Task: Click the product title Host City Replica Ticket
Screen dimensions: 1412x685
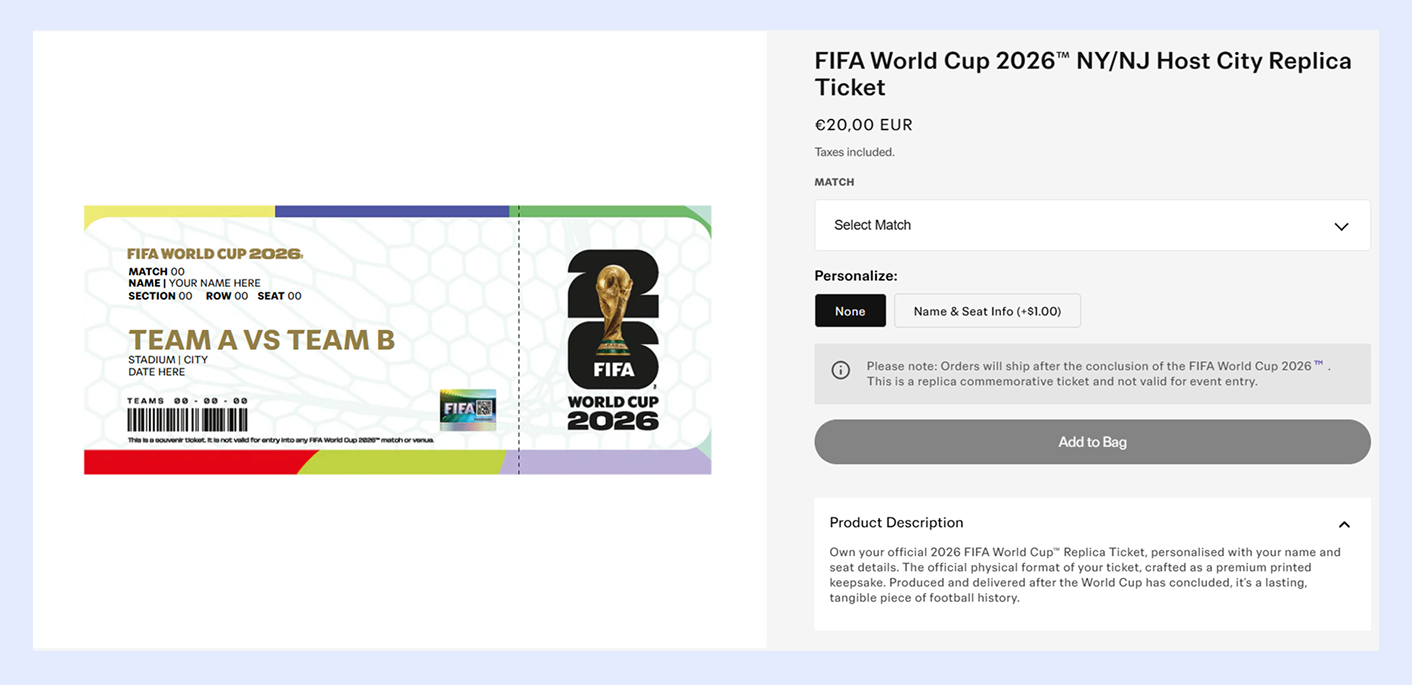Action: 1083,74
